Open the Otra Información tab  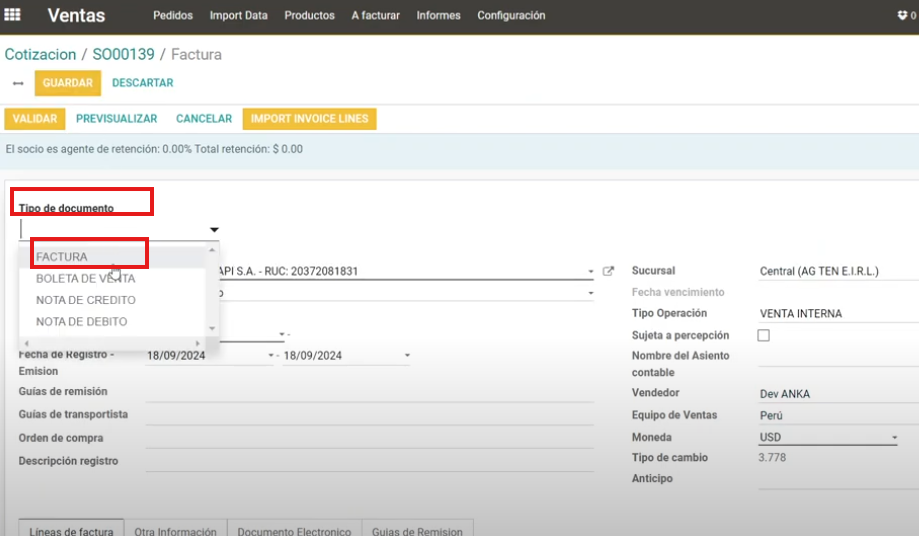[x=176, y=527]
